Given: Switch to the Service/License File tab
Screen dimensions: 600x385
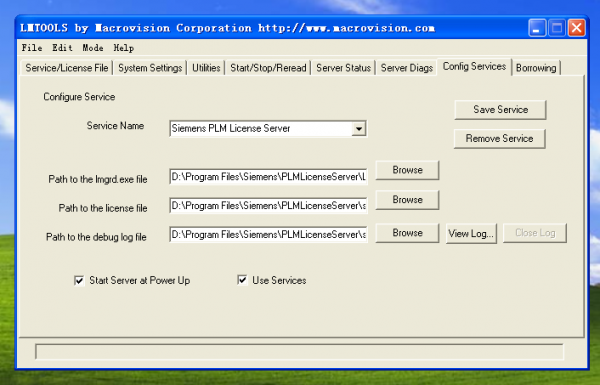Looking at the screenshot, I should [67, 68].
